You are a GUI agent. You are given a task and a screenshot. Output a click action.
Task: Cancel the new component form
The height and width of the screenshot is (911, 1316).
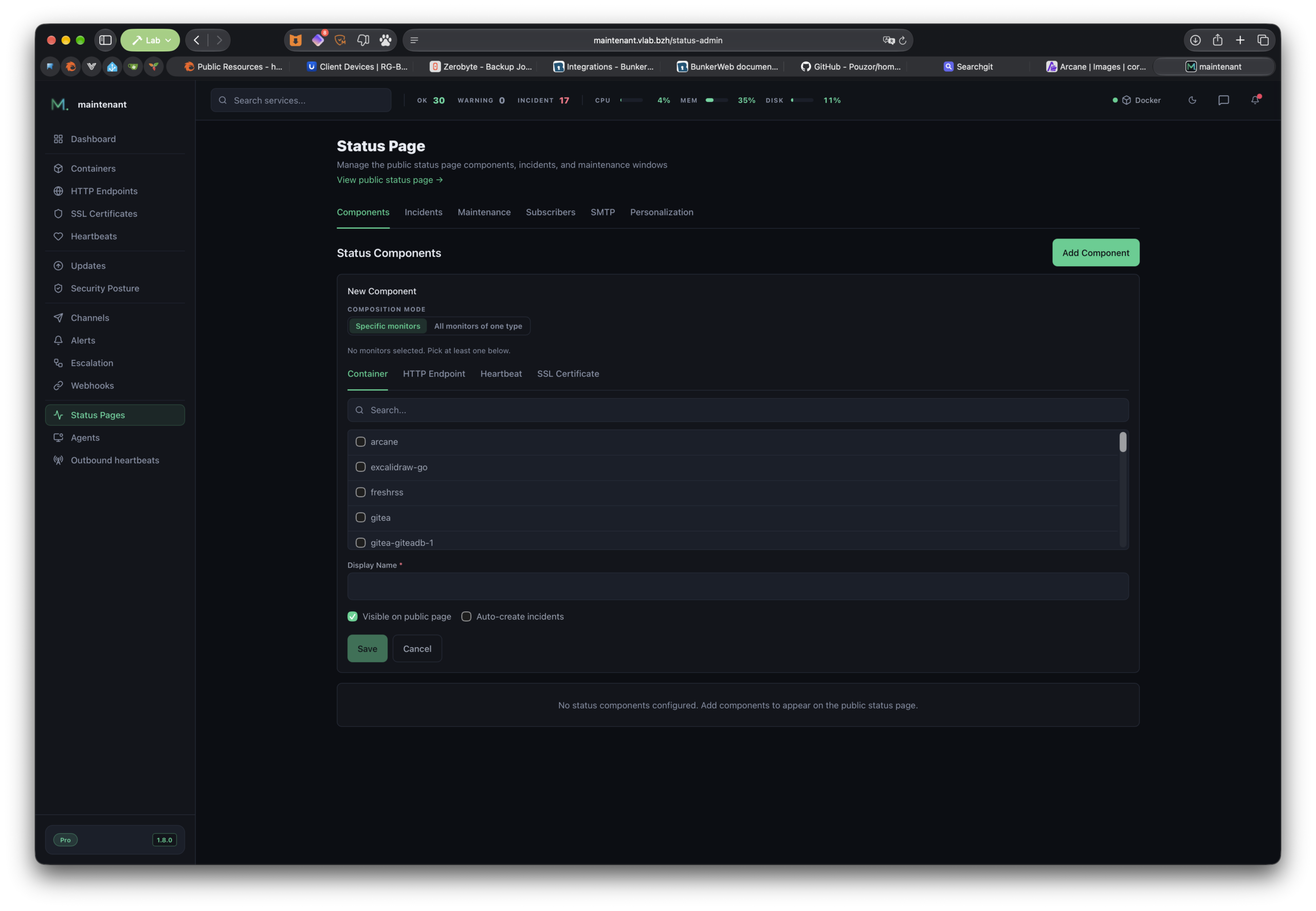[x=416, y=648]
